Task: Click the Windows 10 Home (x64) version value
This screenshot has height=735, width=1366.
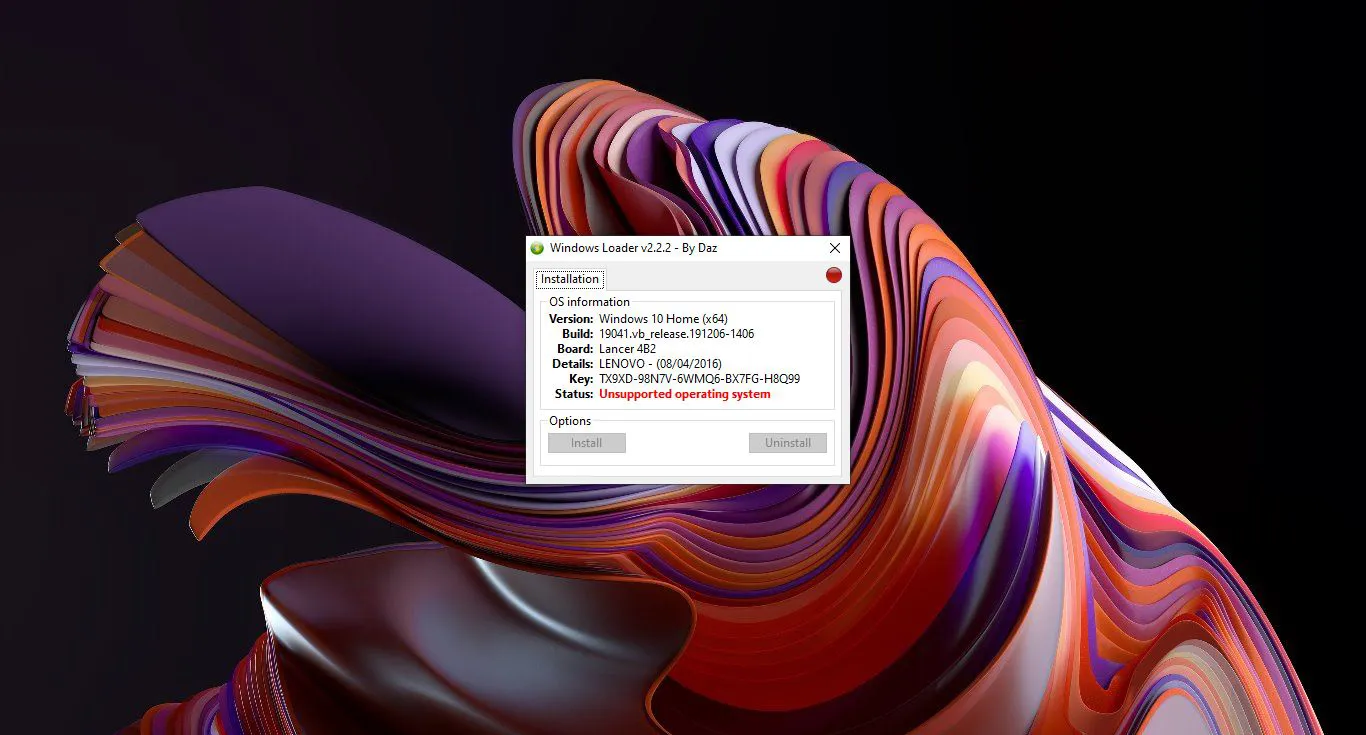Action: pyautogui.click(x=663, y=319)
